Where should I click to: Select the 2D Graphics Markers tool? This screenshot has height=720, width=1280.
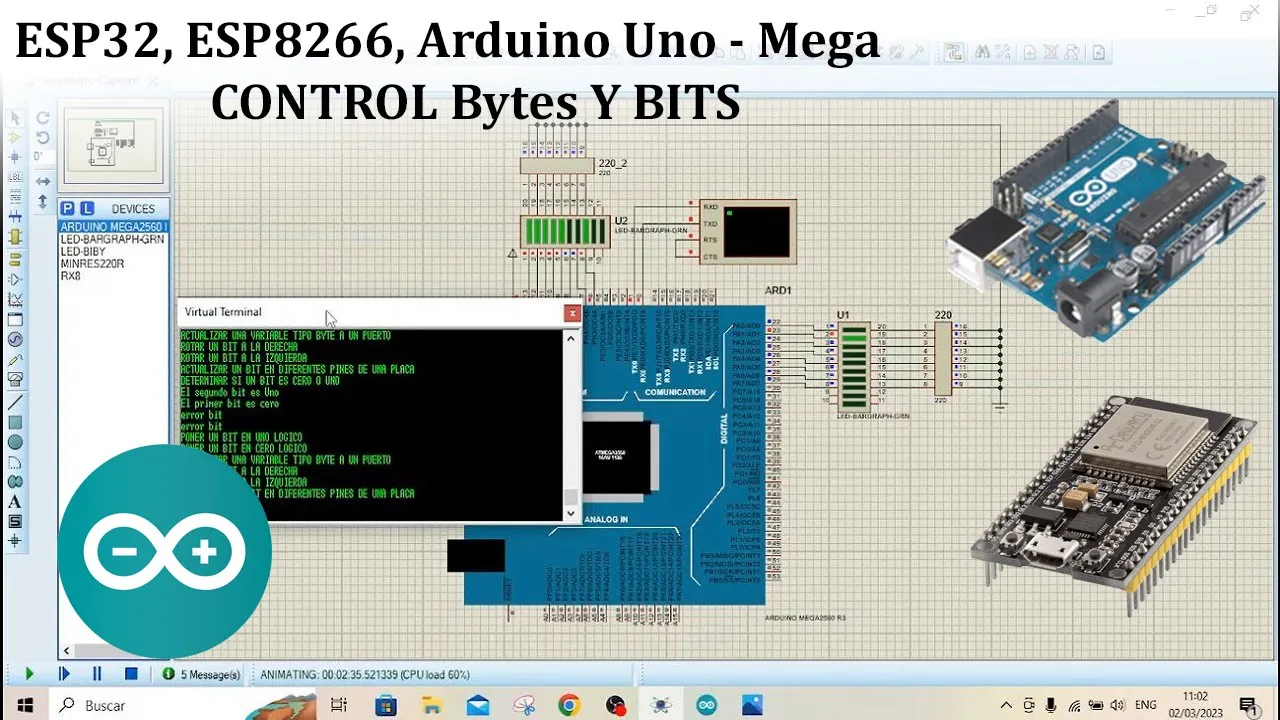tap(15, 542)
